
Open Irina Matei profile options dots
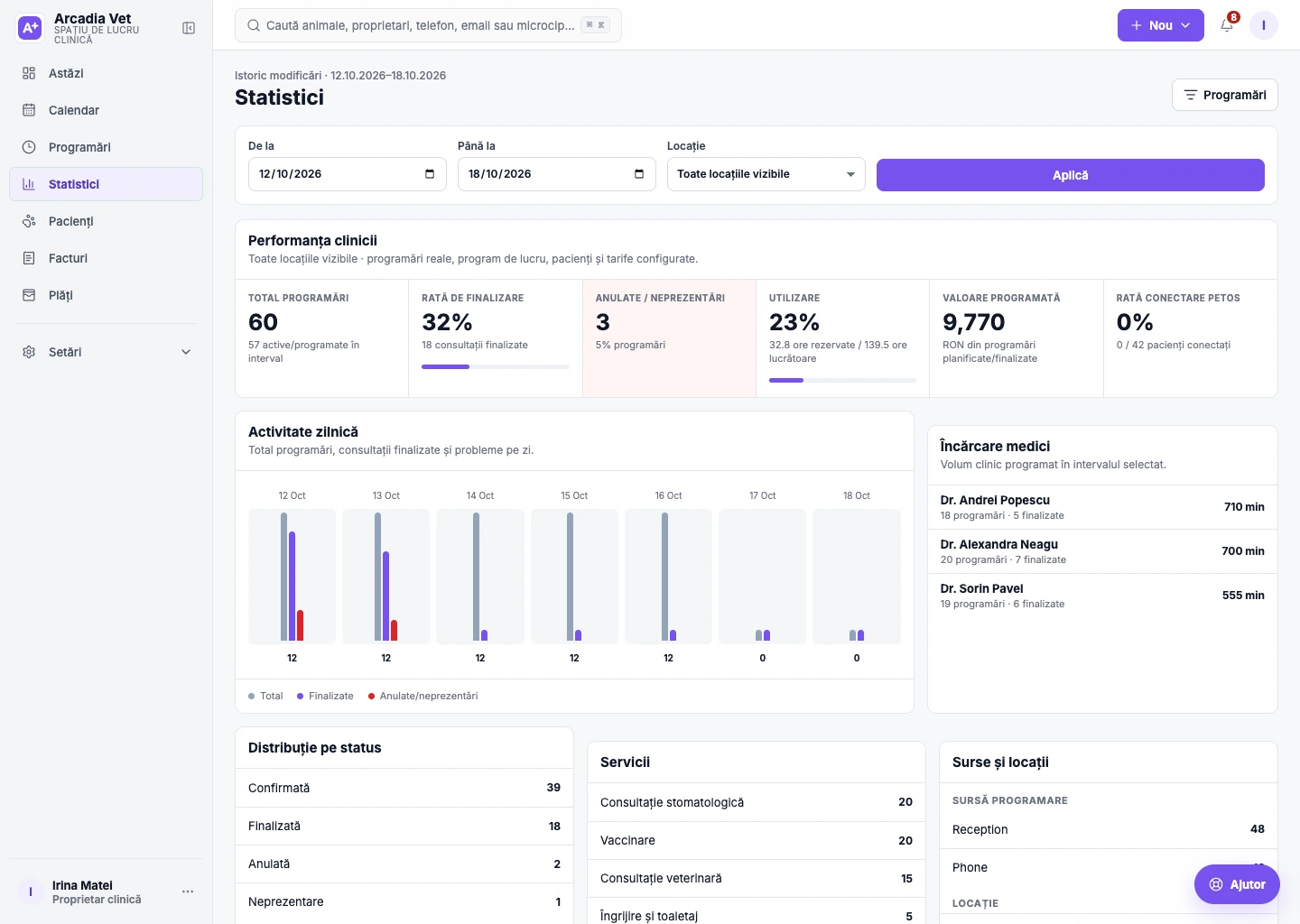pos(188,892)
